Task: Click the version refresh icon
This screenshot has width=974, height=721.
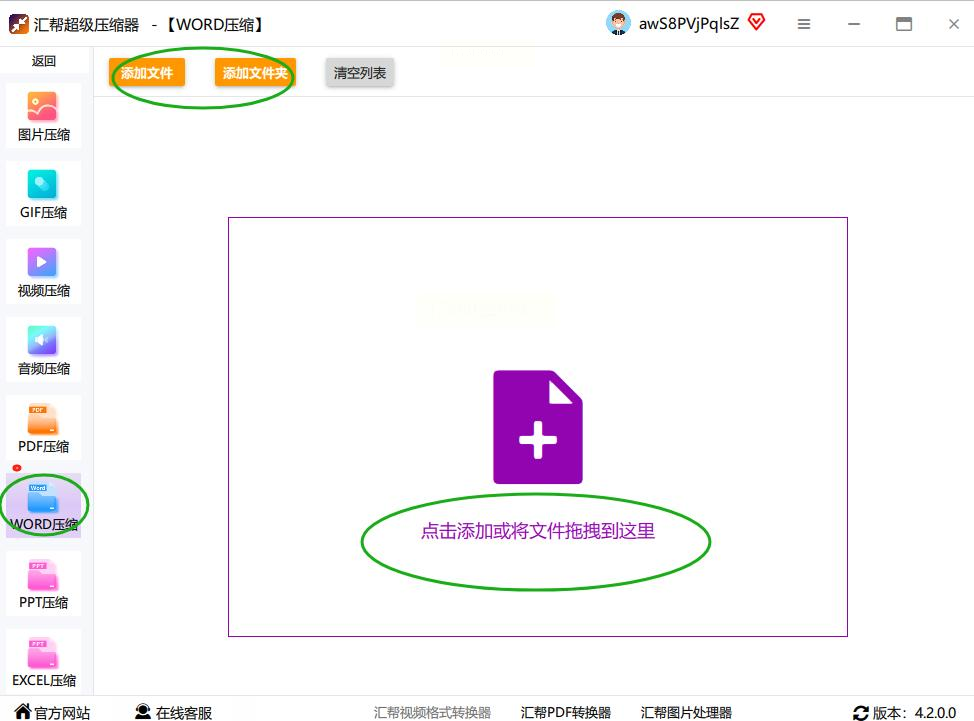Action: (x=861, y=713)
